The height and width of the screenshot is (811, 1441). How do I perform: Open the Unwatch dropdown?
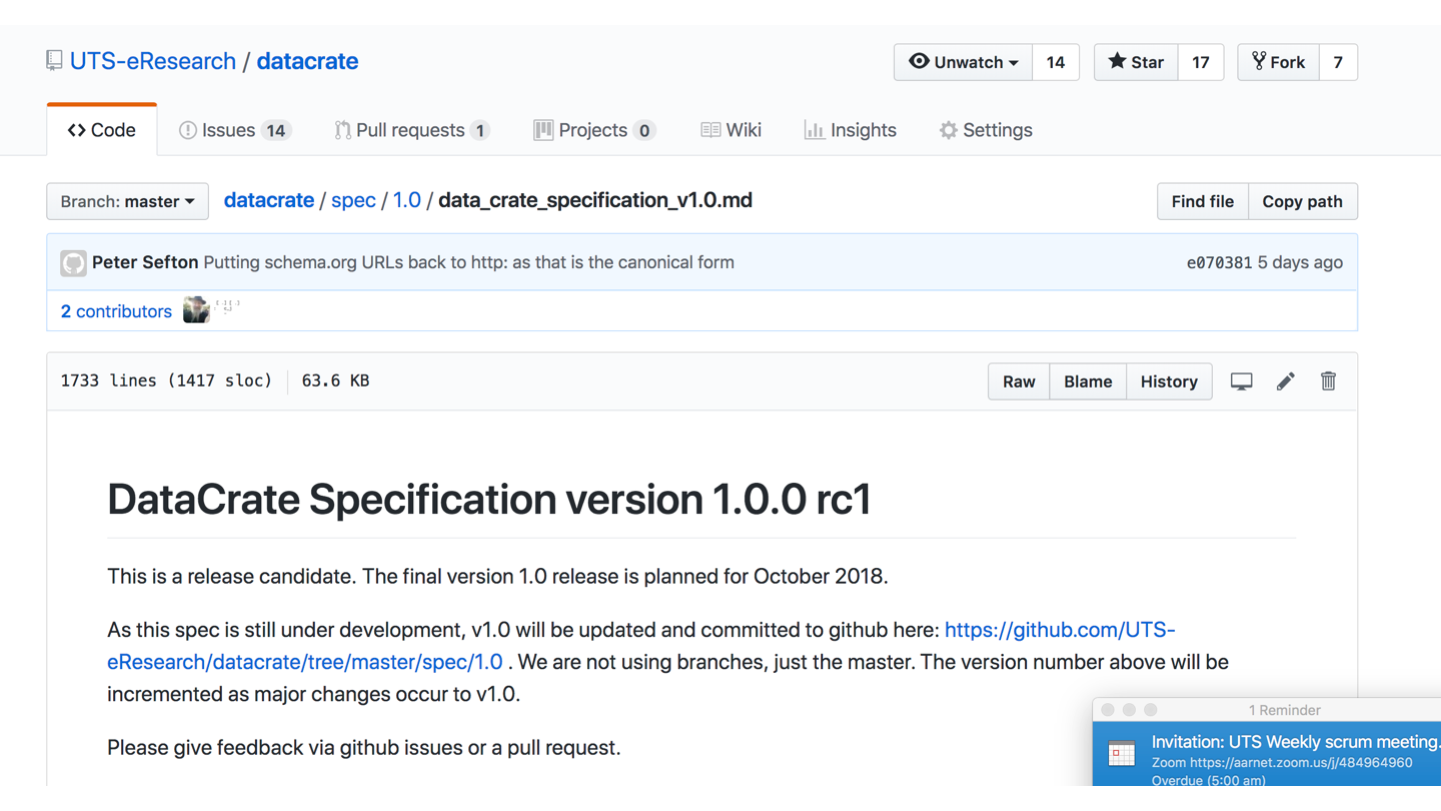tap(963, 62)
